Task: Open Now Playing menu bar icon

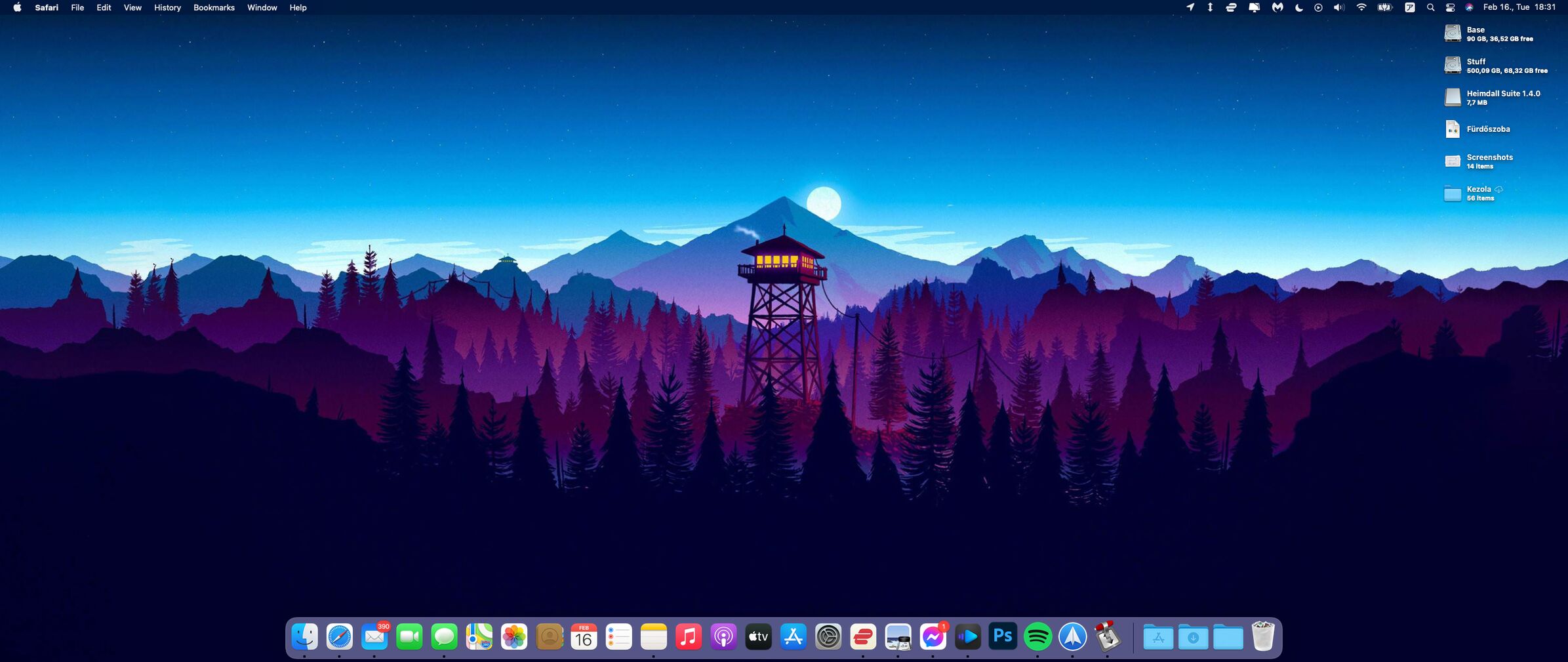Action: click(1318, 7)
